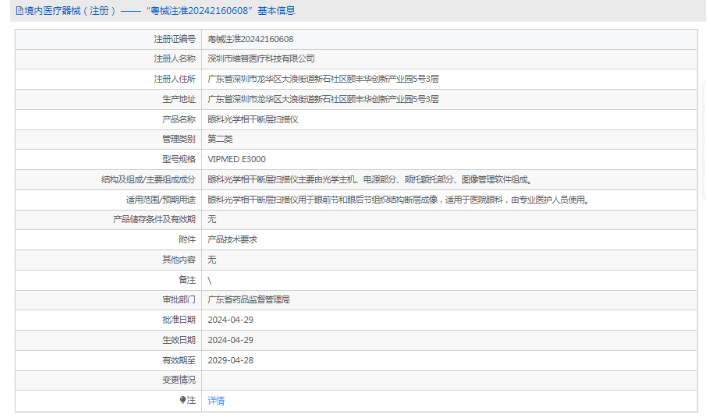
Task: Select the 结构及组成/主要组成成分 label
Action: pyautogui.click(x=148, y=179)
